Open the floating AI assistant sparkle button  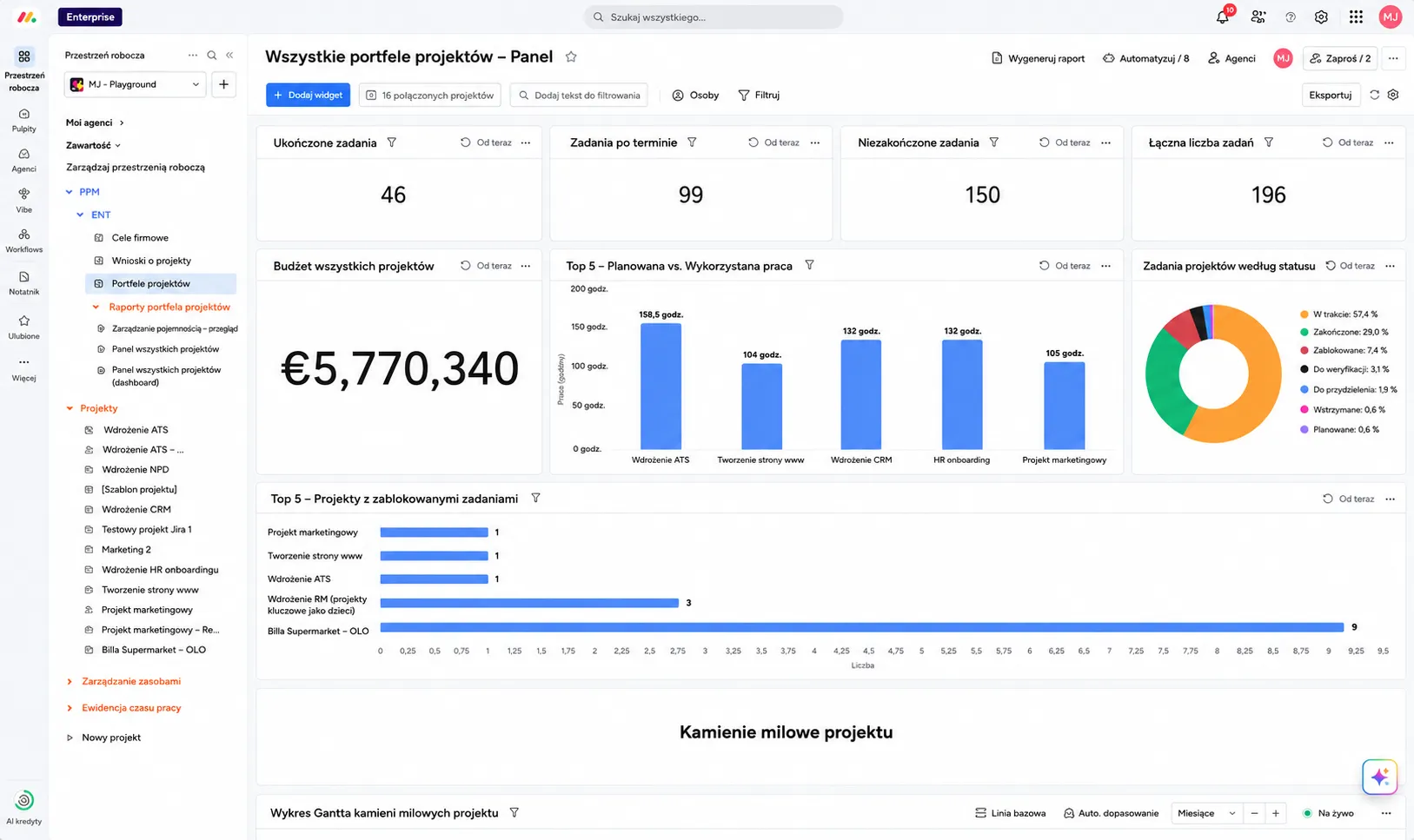tap(1380, 777)
